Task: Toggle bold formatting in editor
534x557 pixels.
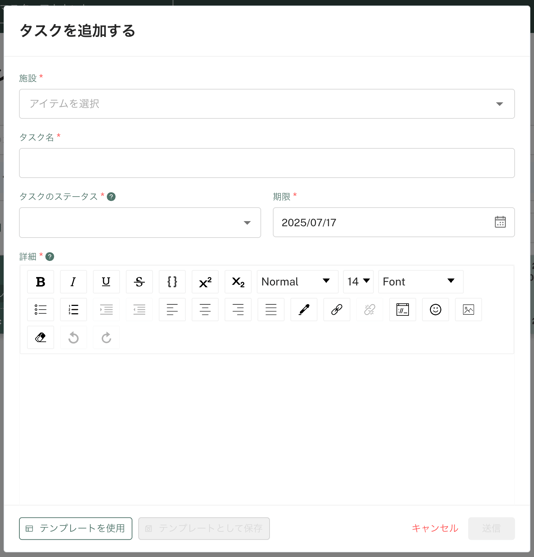Action: 41,282
